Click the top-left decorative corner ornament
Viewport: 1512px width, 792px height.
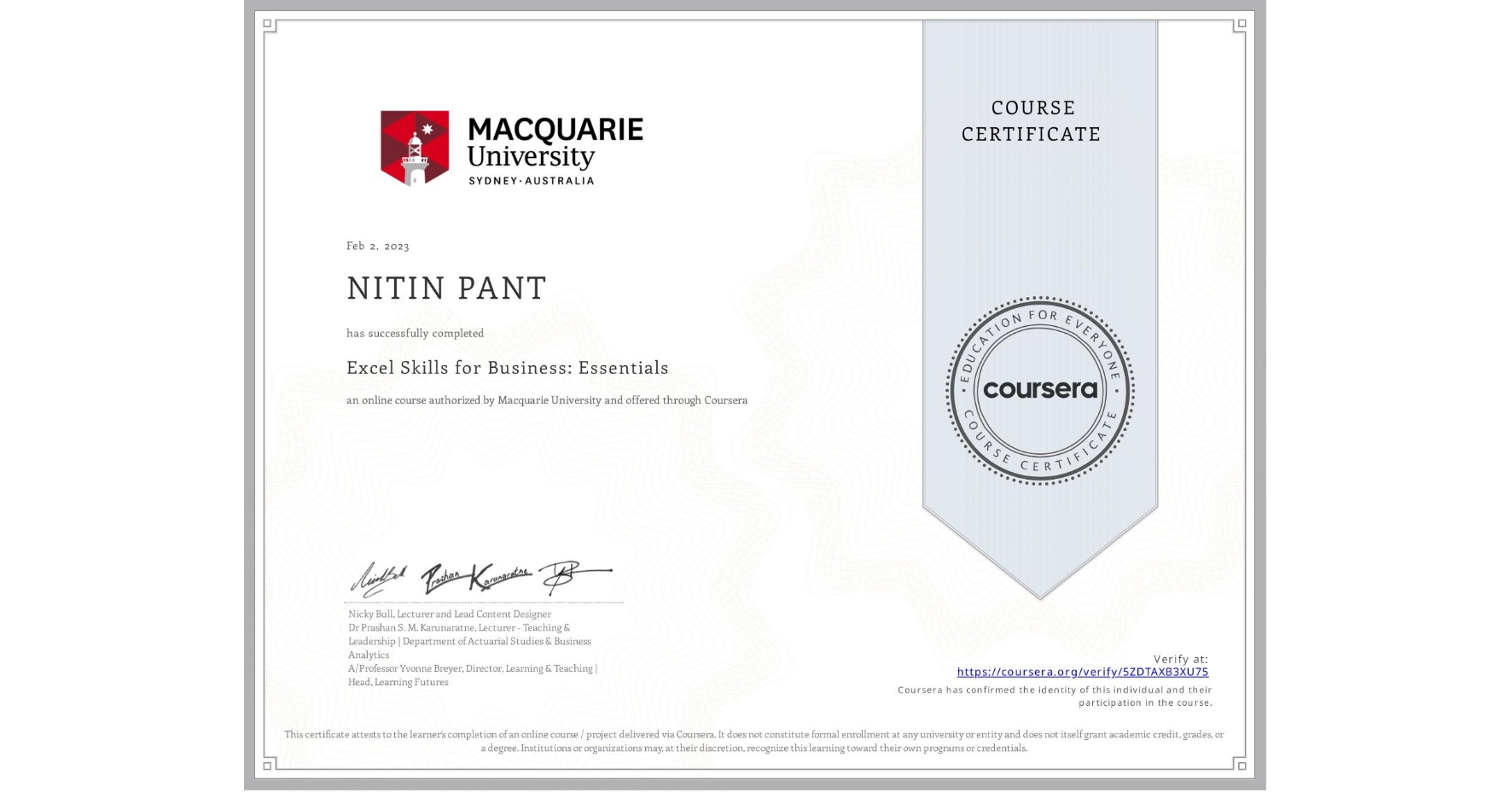[x=270, y=26]
